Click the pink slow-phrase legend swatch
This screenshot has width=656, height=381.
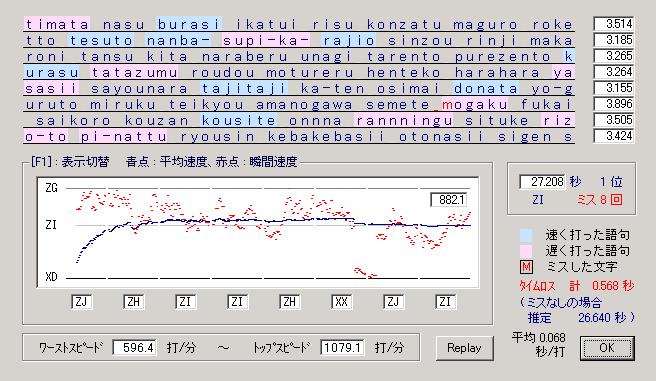pyautogui.click(x=526, y=251)
